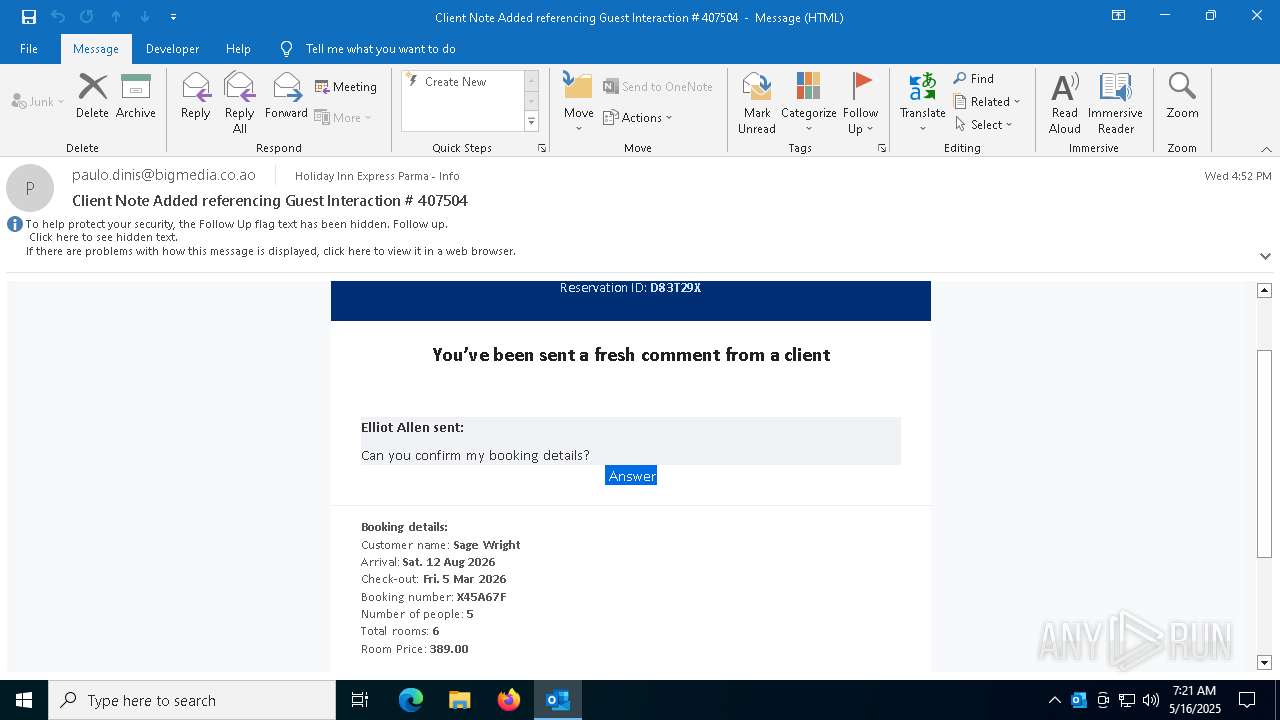
Task: Launch Microsoft Edge from taskbar
Action: tap(411, 700)
